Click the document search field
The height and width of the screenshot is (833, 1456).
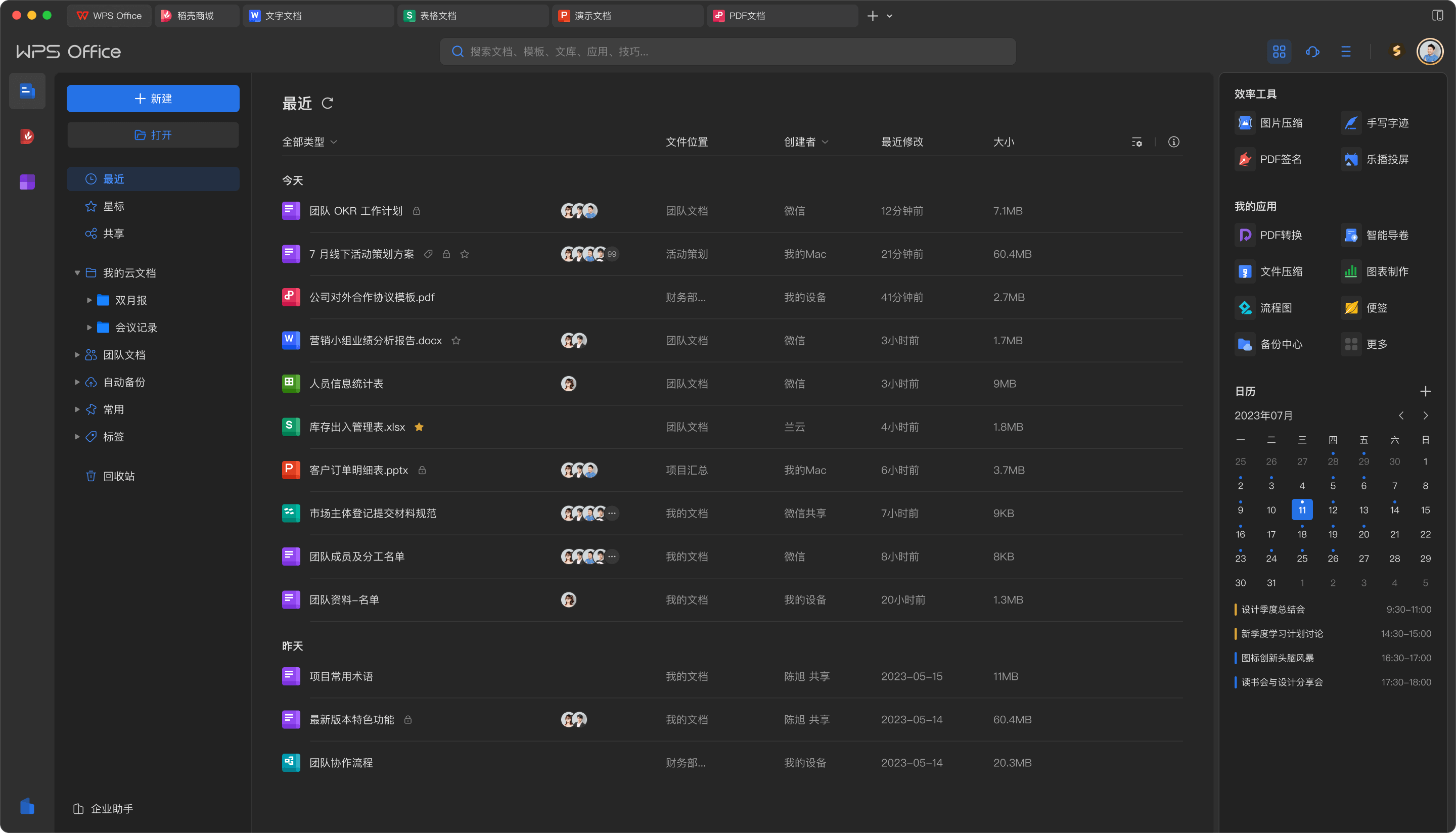[727, 52]
